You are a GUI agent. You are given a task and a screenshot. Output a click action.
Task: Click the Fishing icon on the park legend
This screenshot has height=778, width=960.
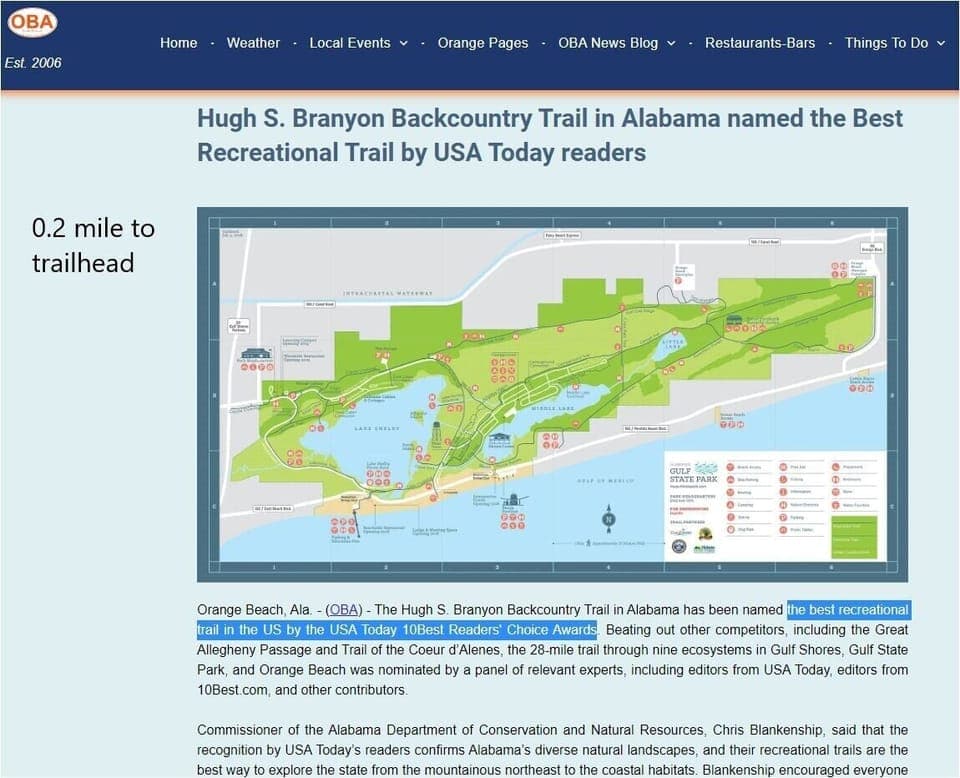point(783,479)
